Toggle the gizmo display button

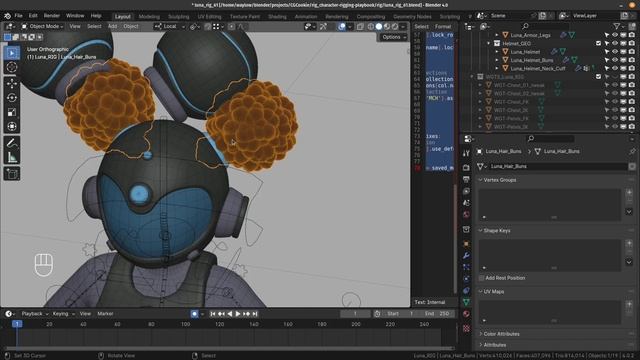(x=323, y=27)
